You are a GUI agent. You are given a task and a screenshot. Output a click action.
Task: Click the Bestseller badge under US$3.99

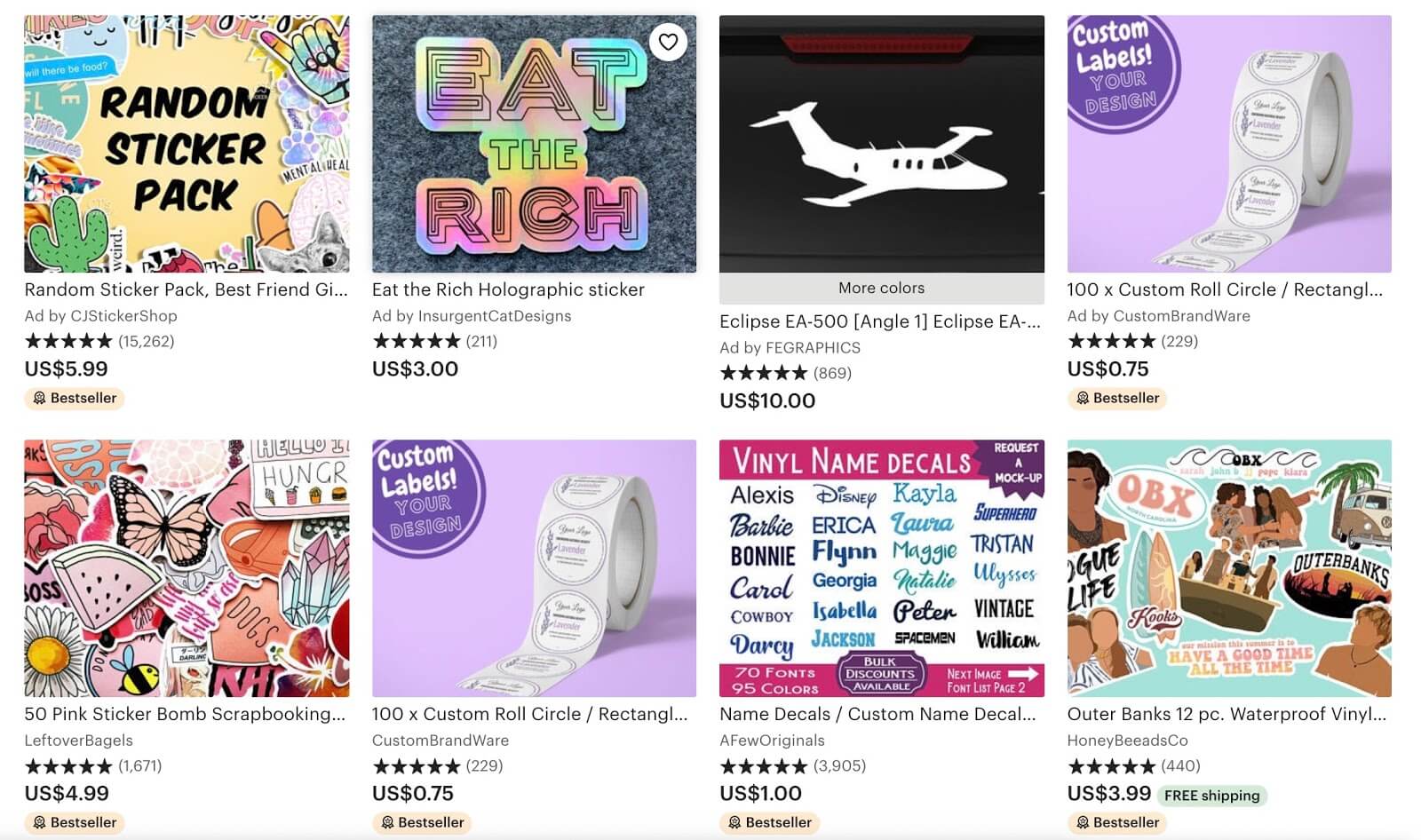1117,822
